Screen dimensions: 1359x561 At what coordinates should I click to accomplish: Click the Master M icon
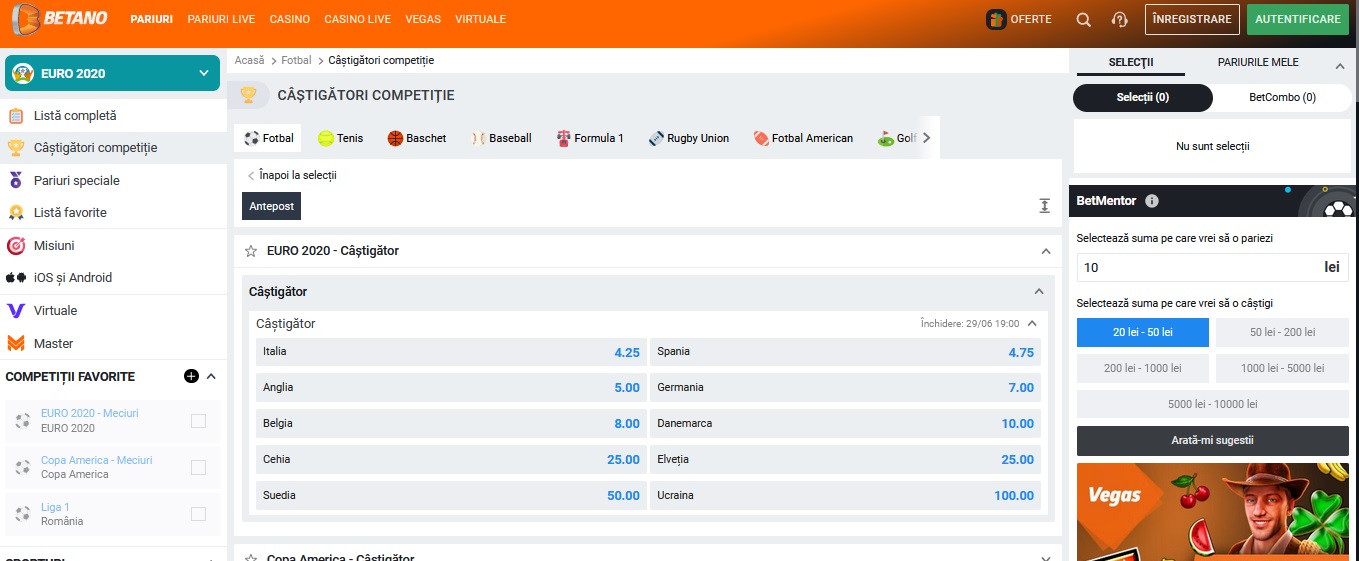click(16, 343)
